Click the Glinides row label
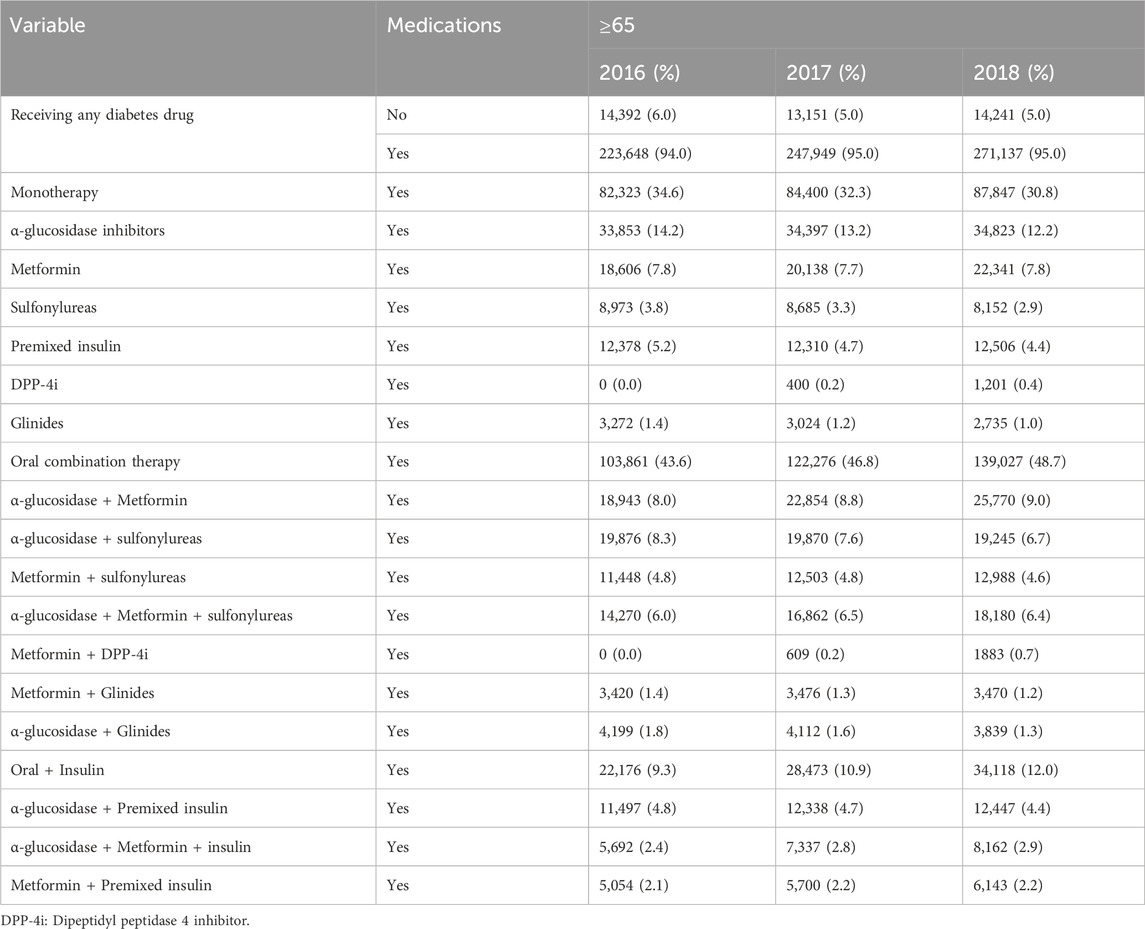Image resolution: width=1145 pixels, height=929 pixels. click(37, 424)
